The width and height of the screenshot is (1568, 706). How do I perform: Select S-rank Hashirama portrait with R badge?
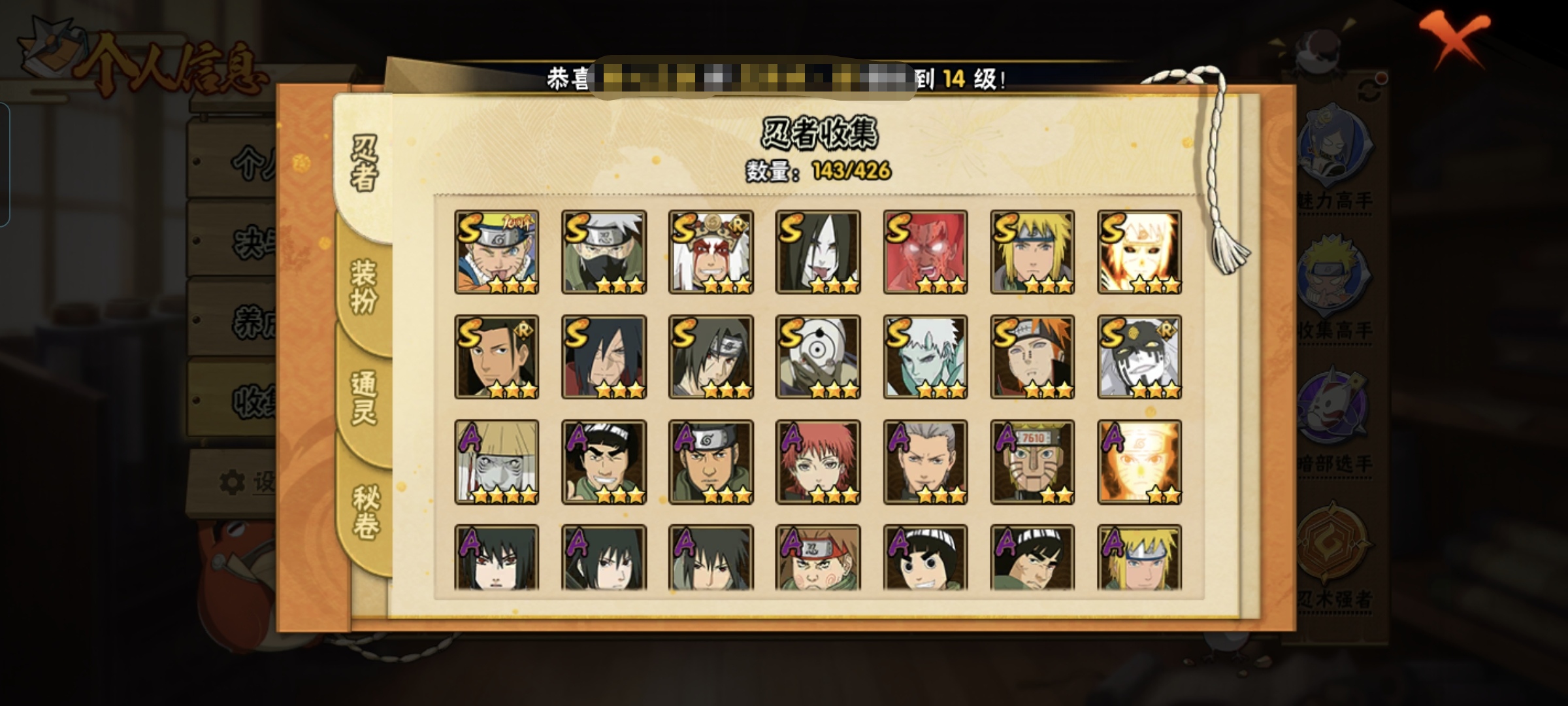pos(497,357)
